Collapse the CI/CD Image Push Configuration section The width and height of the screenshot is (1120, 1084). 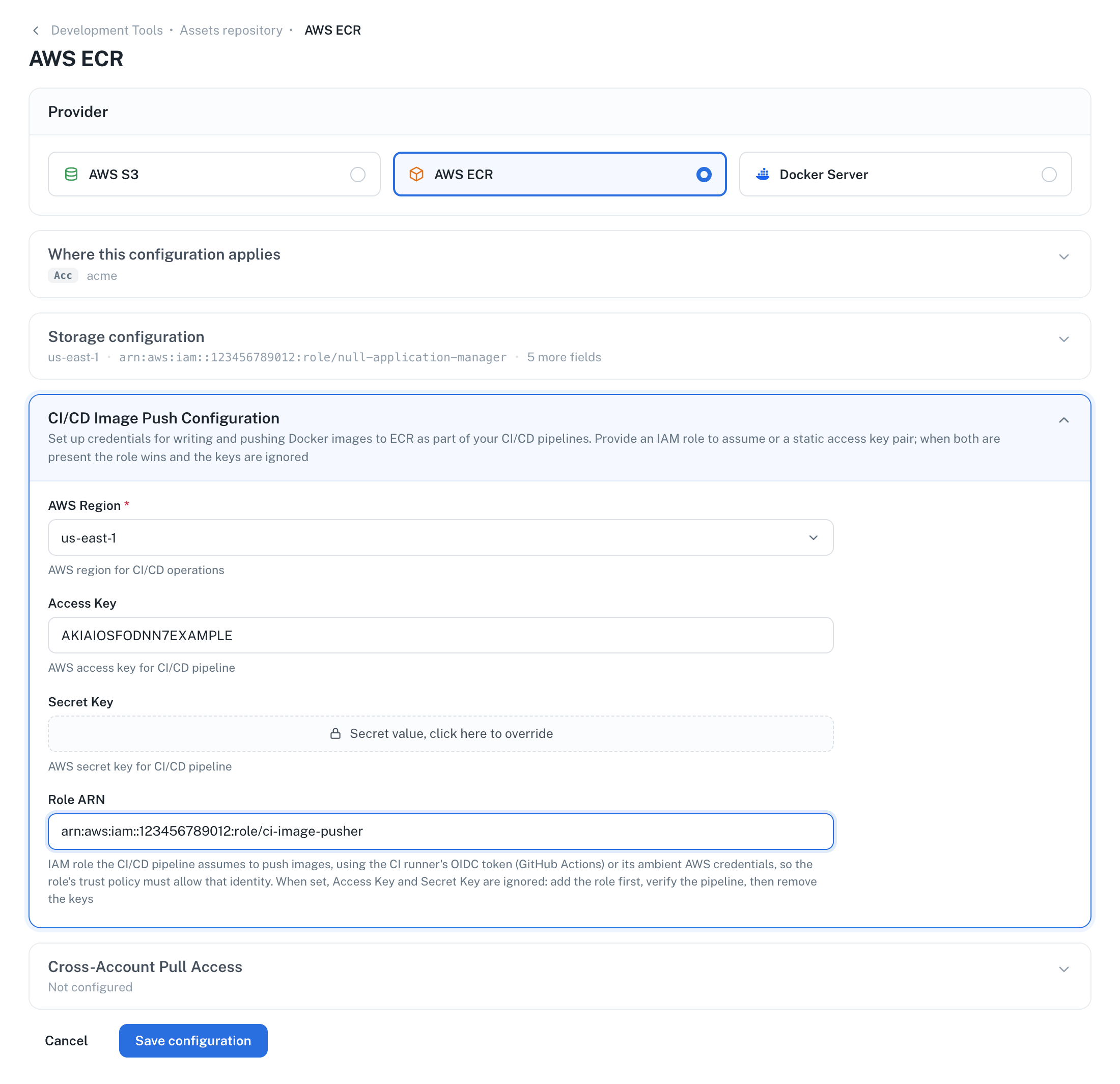[1064, 420]
